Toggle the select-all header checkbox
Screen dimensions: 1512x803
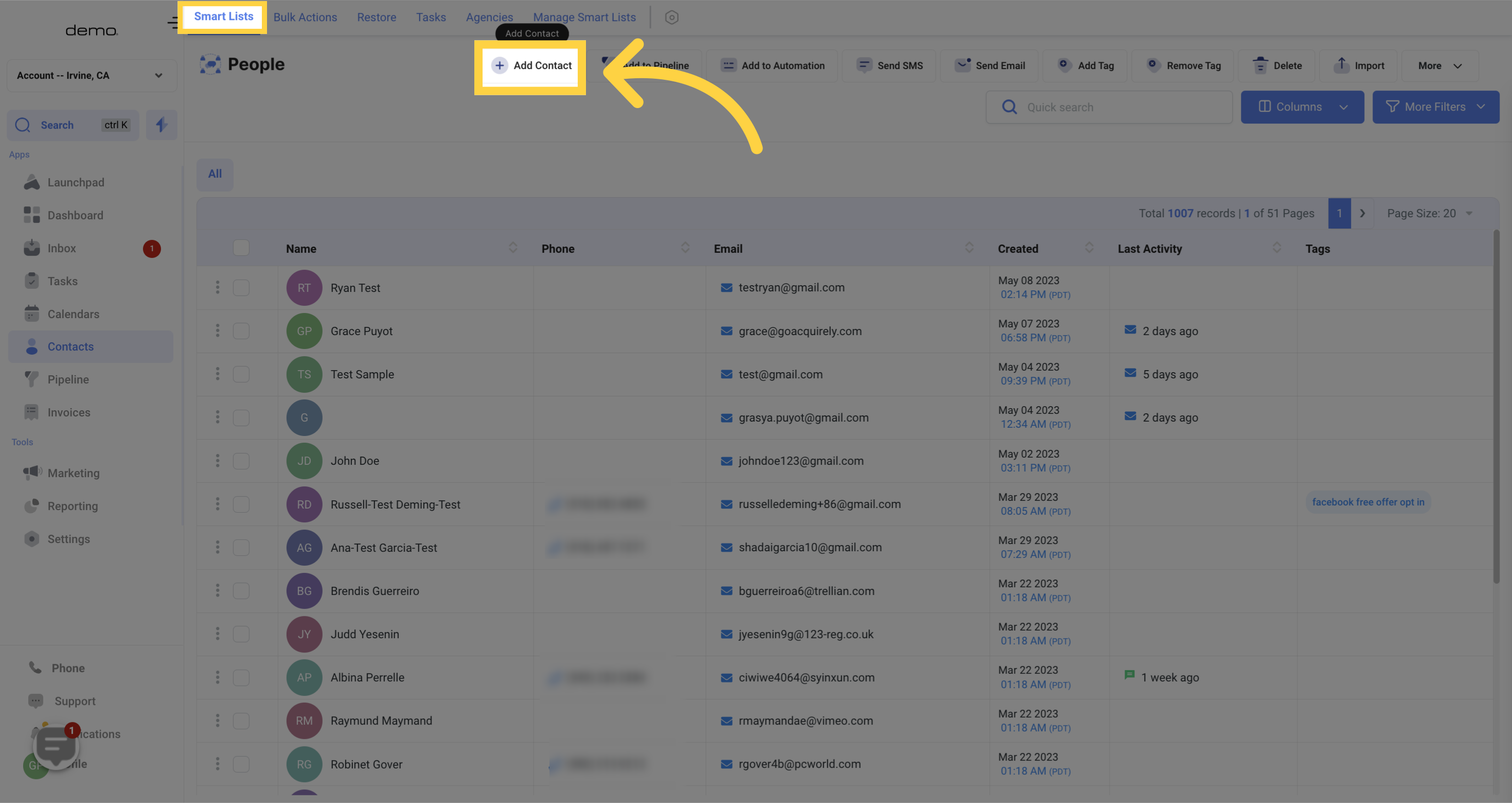[241, 248]
